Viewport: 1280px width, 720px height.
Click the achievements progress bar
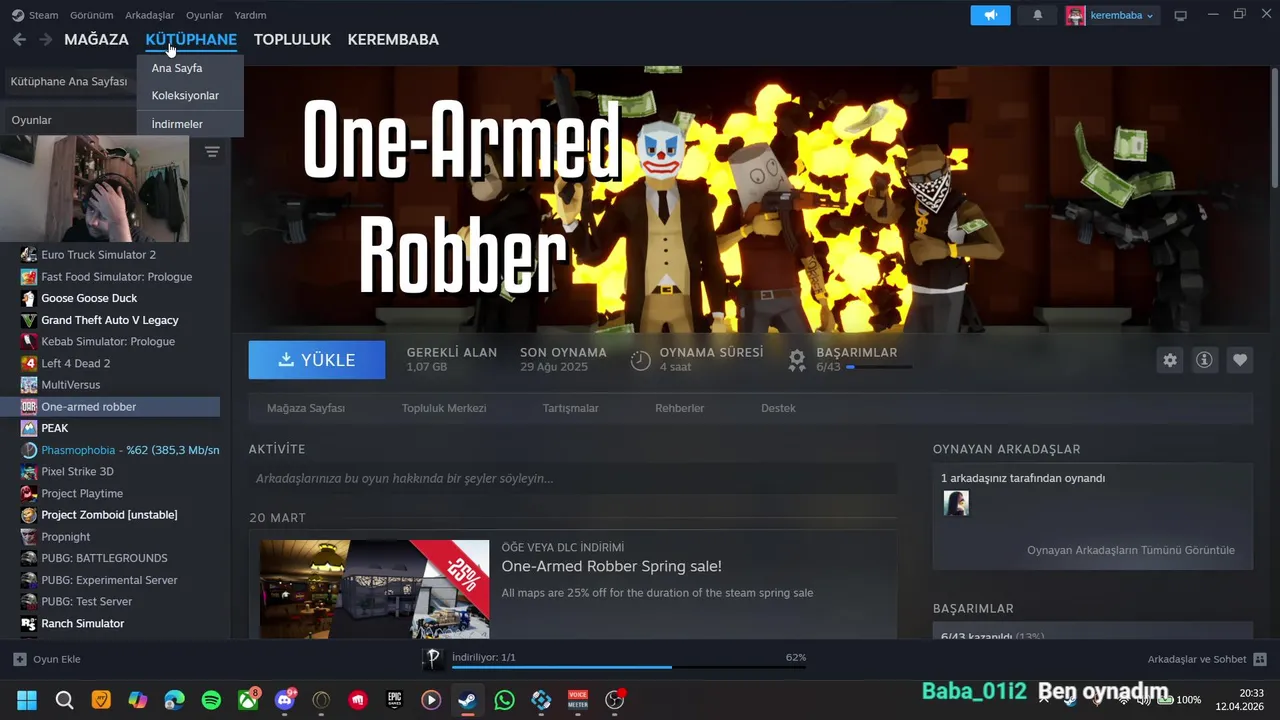[x=879, y=367]
